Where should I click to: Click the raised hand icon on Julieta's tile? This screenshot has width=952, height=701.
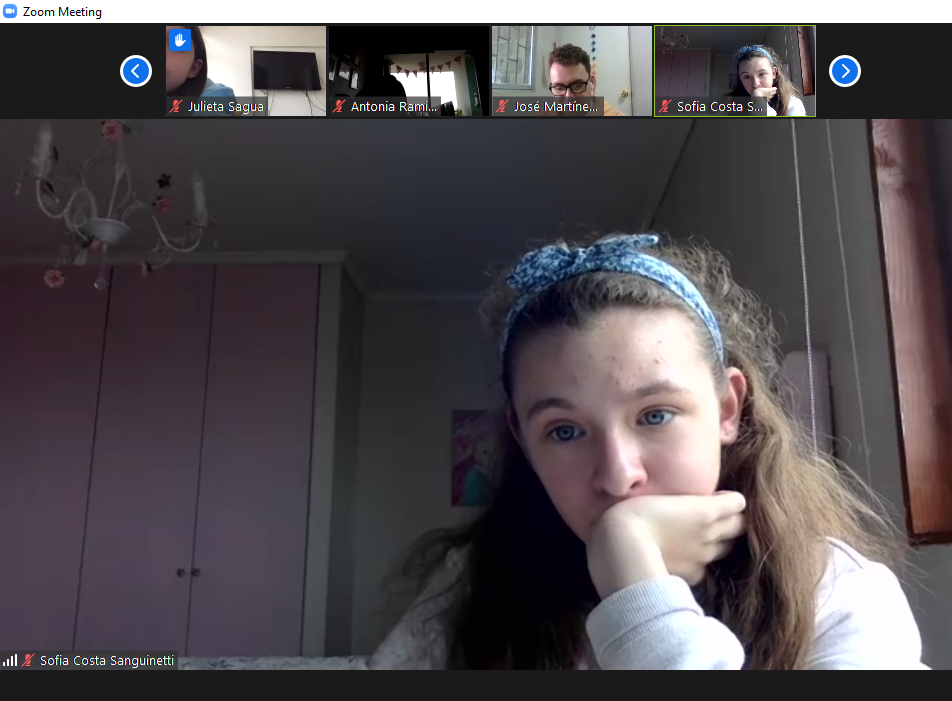click(180, 40)
